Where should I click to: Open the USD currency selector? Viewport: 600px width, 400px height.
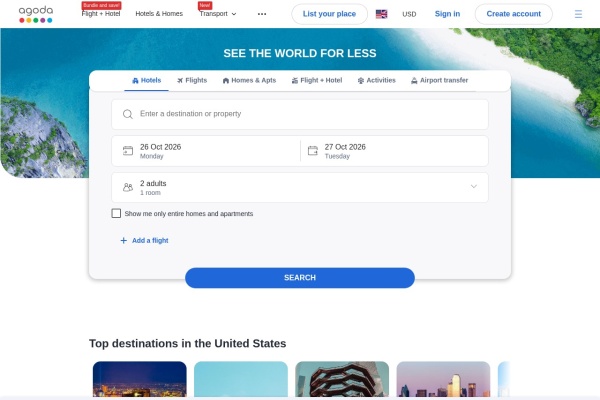pos(409,14)
